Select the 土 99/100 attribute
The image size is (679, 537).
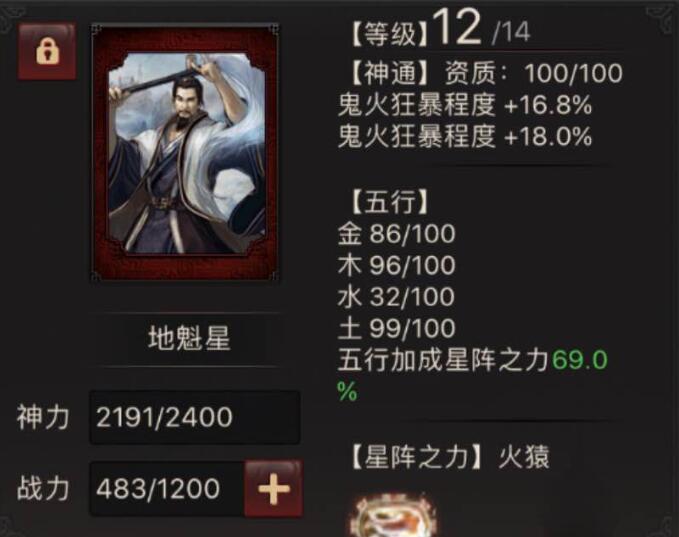pos(396,328)
